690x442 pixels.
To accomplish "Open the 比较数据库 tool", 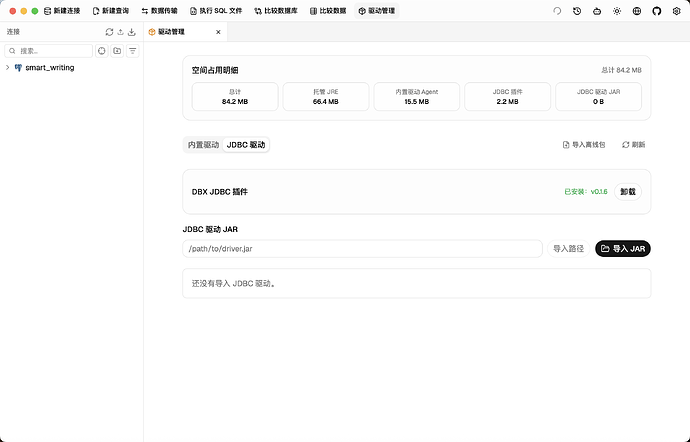I will pos(276,11).
